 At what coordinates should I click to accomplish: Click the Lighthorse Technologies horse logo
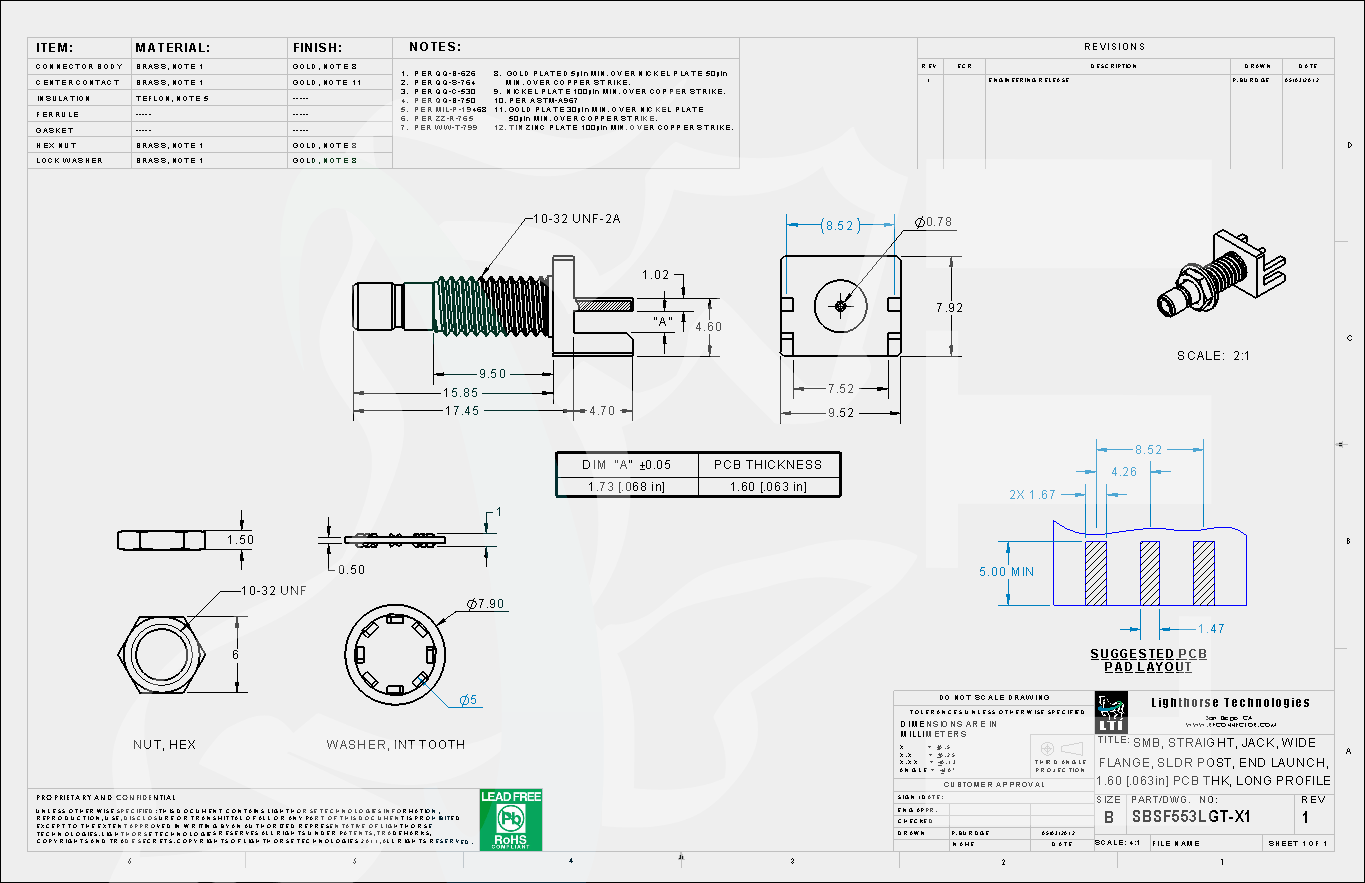point(1111,712)
